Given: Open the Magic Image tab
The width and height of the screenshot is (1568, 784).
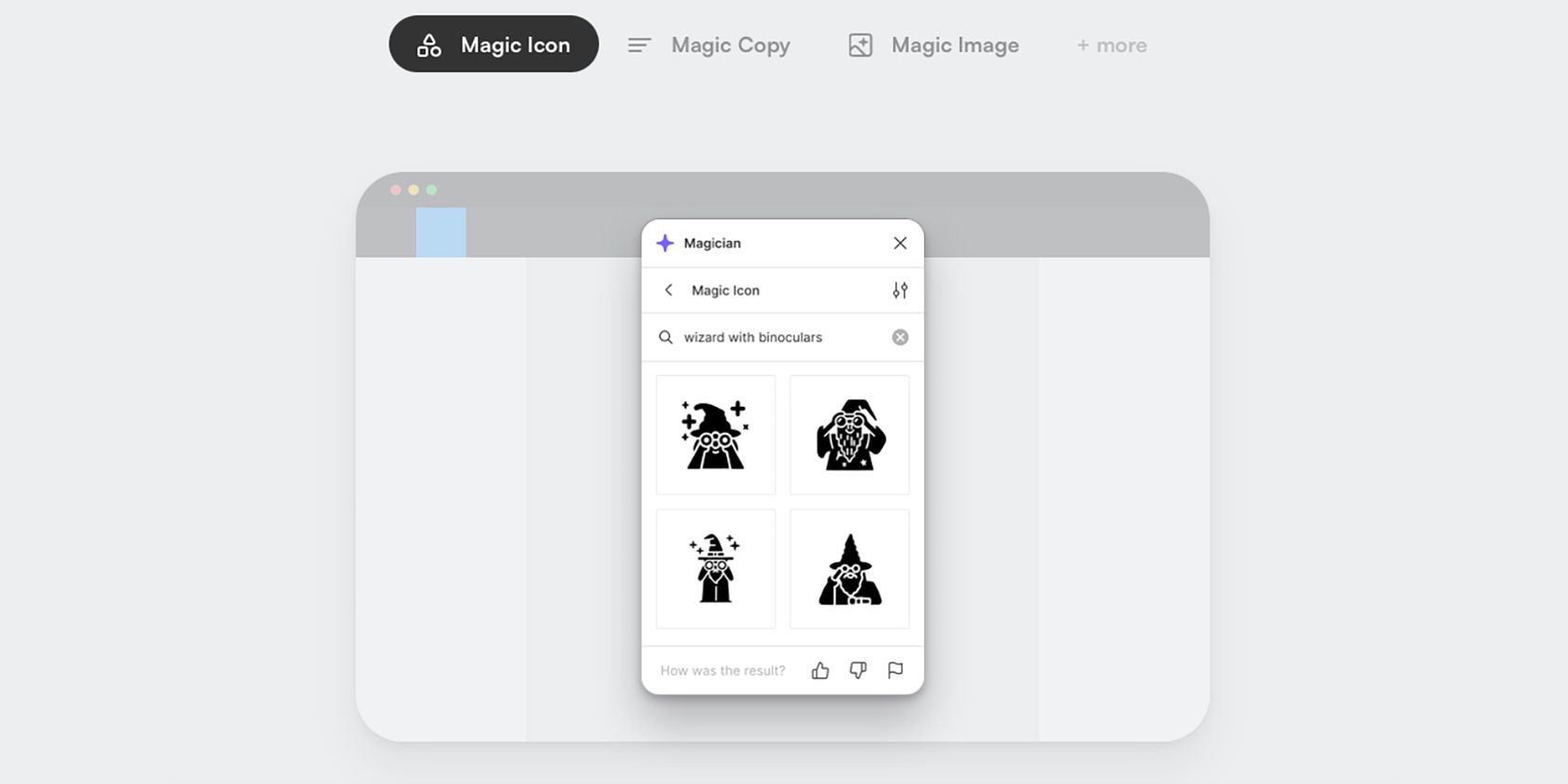Looking at the screenshot, I should (x=933, y=45).
